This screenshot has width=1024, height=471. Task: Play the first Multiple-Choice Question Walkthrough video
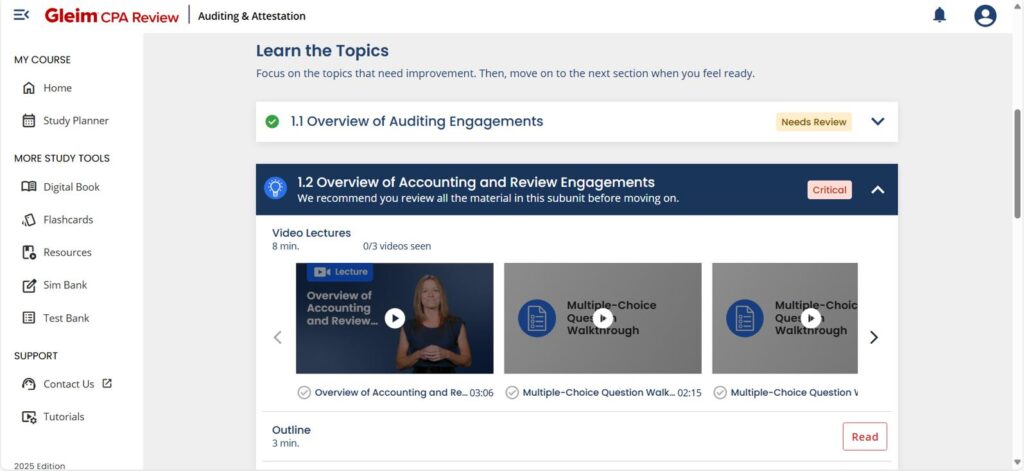(x=603, y=318)
